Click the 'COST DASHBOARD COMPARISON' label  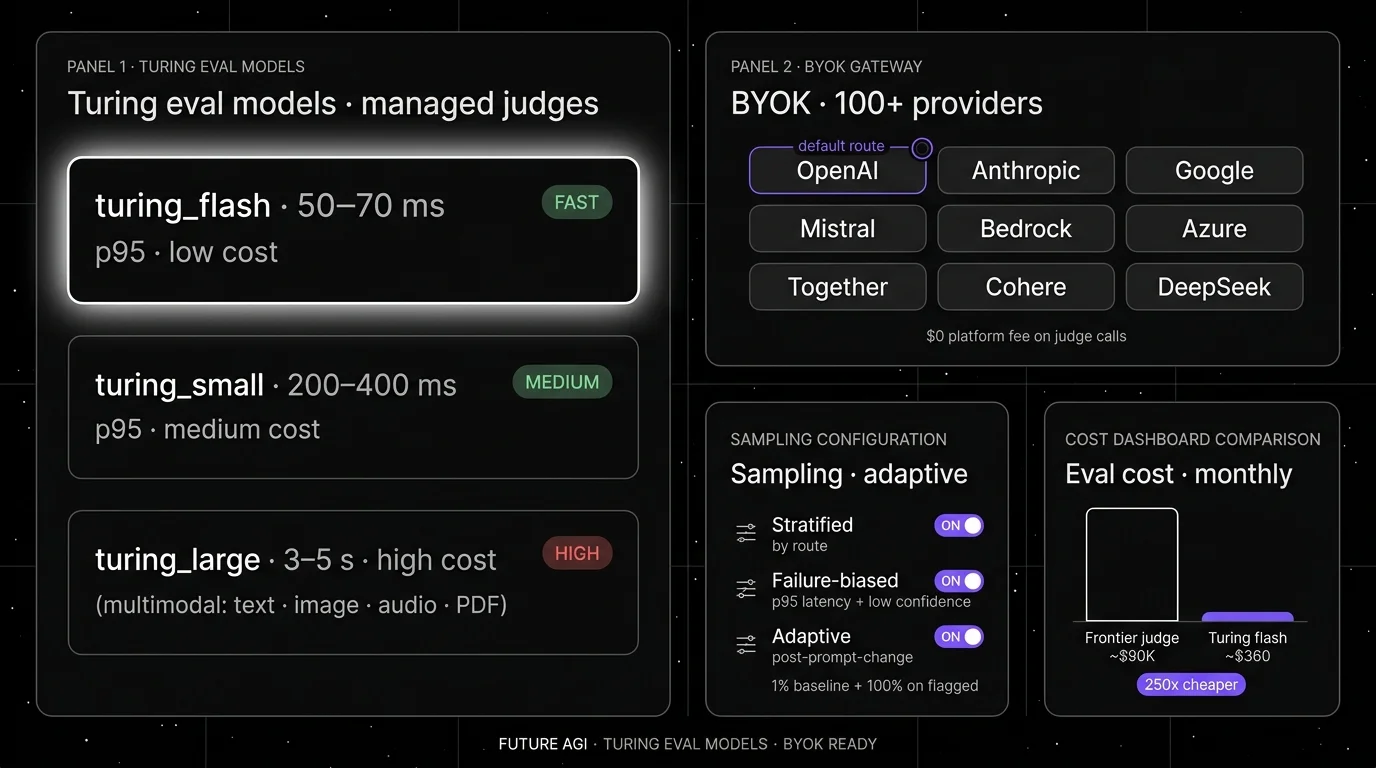point(1193,440)
